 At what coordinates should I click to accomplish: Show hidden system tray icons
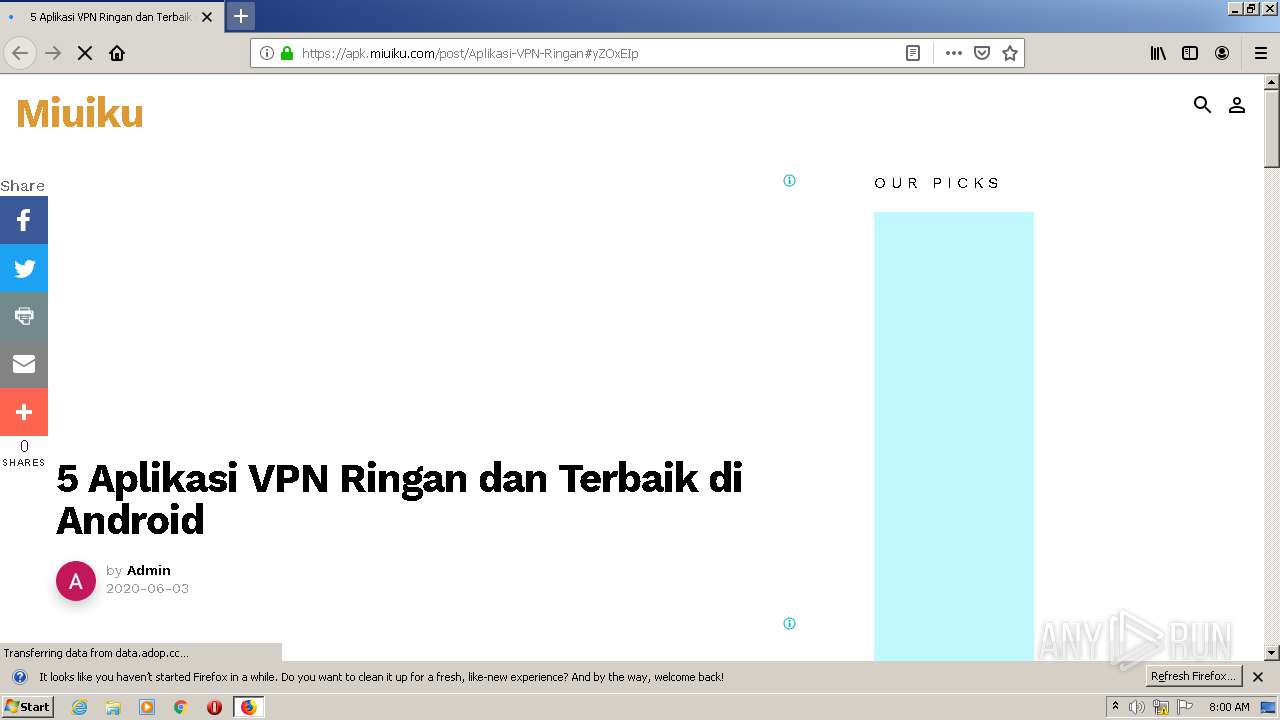[x=1115, y=707]
